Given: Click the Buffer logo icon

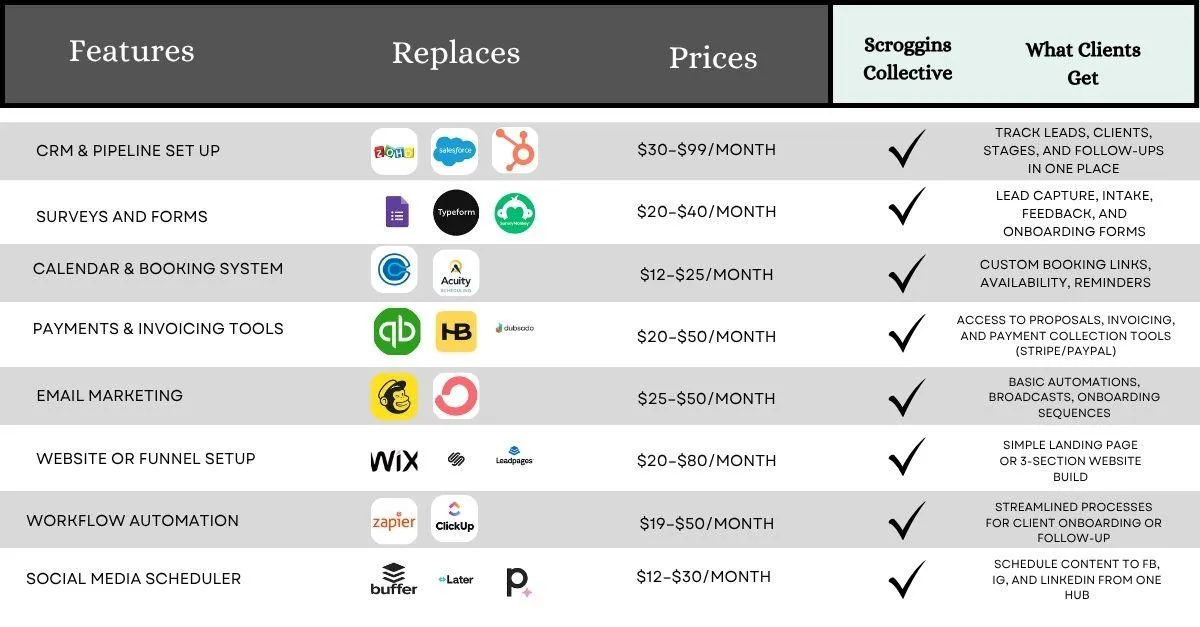Looking at the screenshot, I should (394, 579).
